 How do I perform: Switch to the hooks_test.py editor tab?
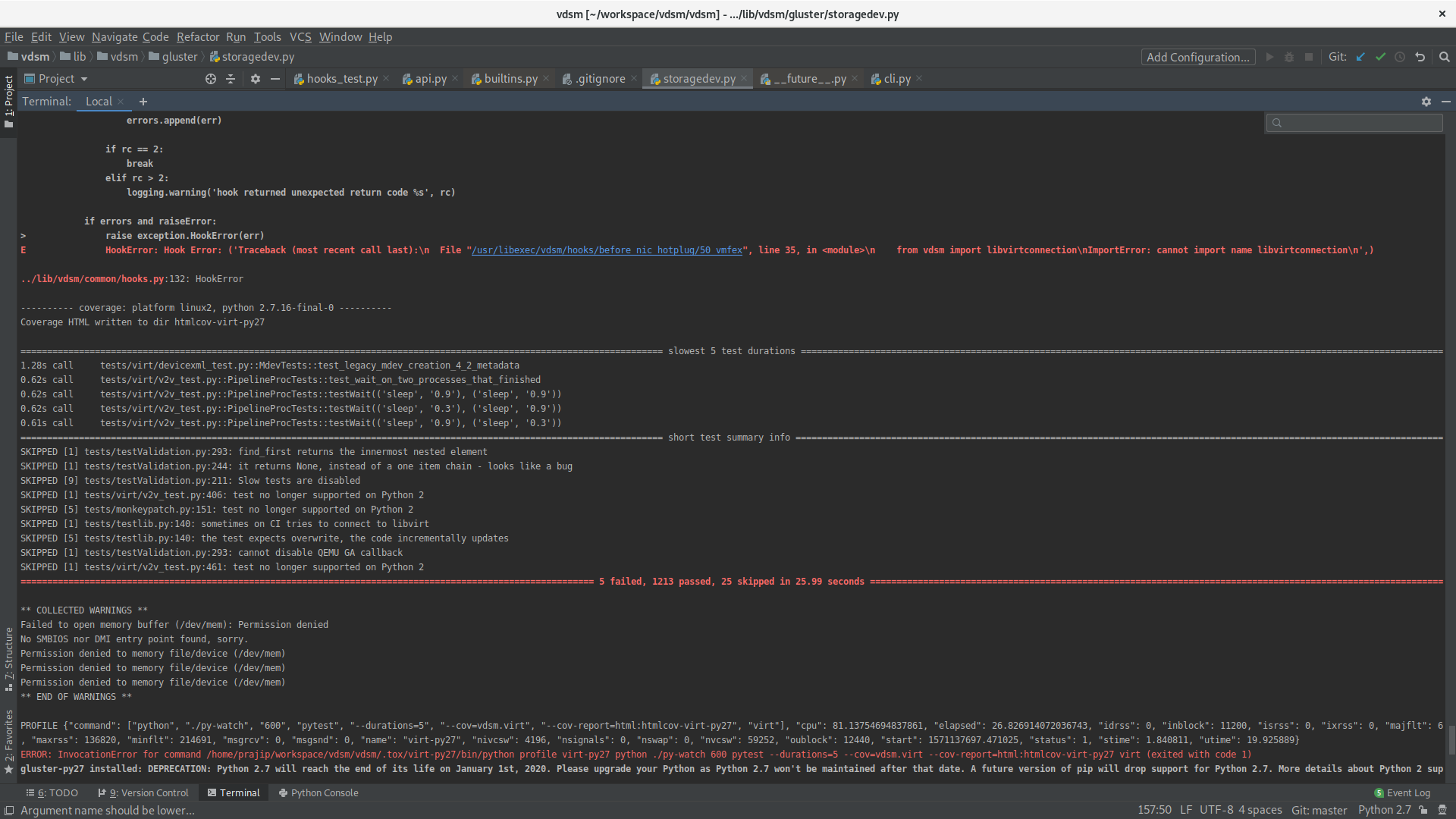pyautogui.click(x=341, y=79)
